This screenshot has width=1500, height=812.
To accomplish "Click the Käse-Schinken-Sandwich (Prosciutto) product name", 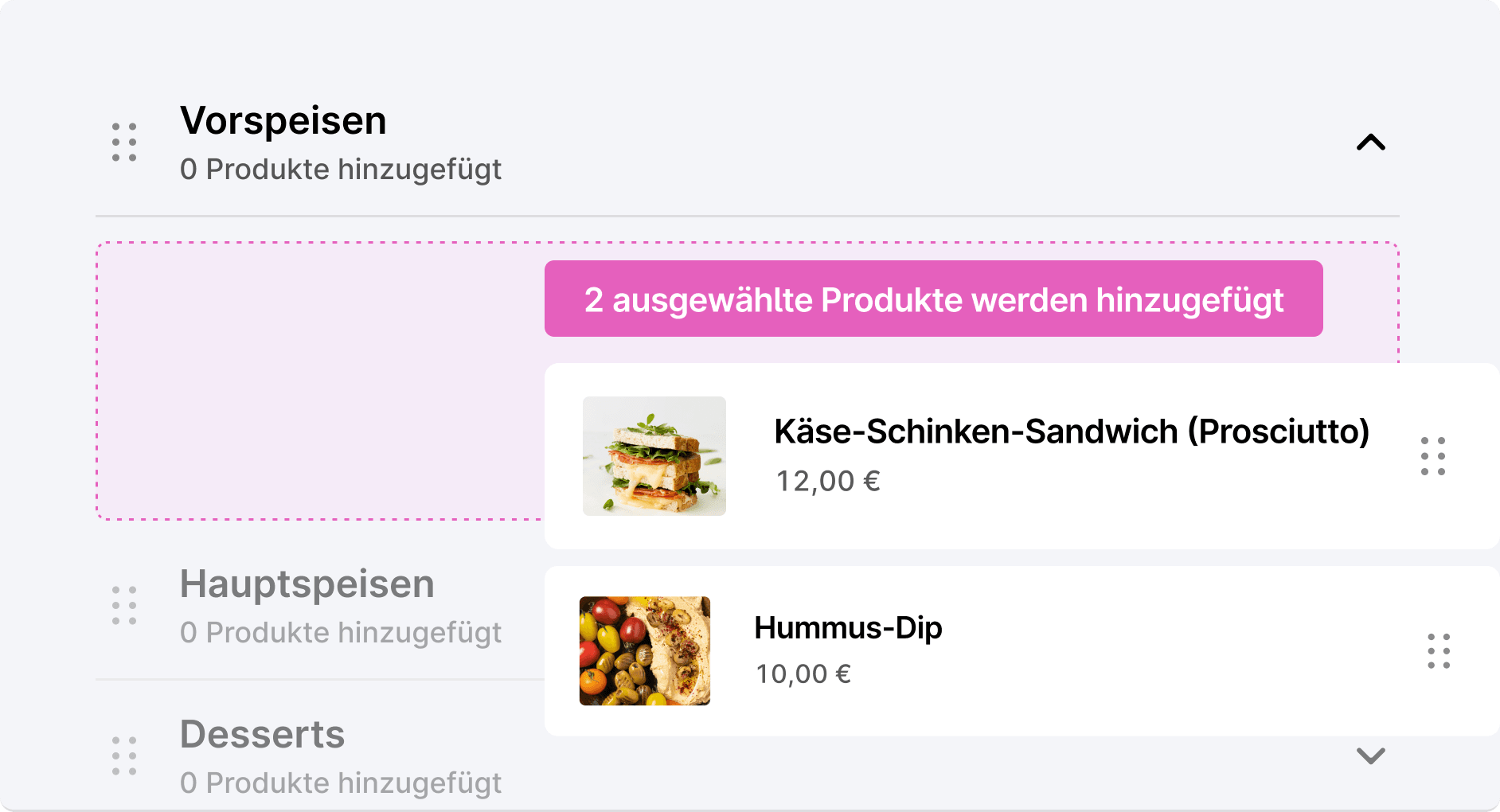I will tap(1072, 431).
